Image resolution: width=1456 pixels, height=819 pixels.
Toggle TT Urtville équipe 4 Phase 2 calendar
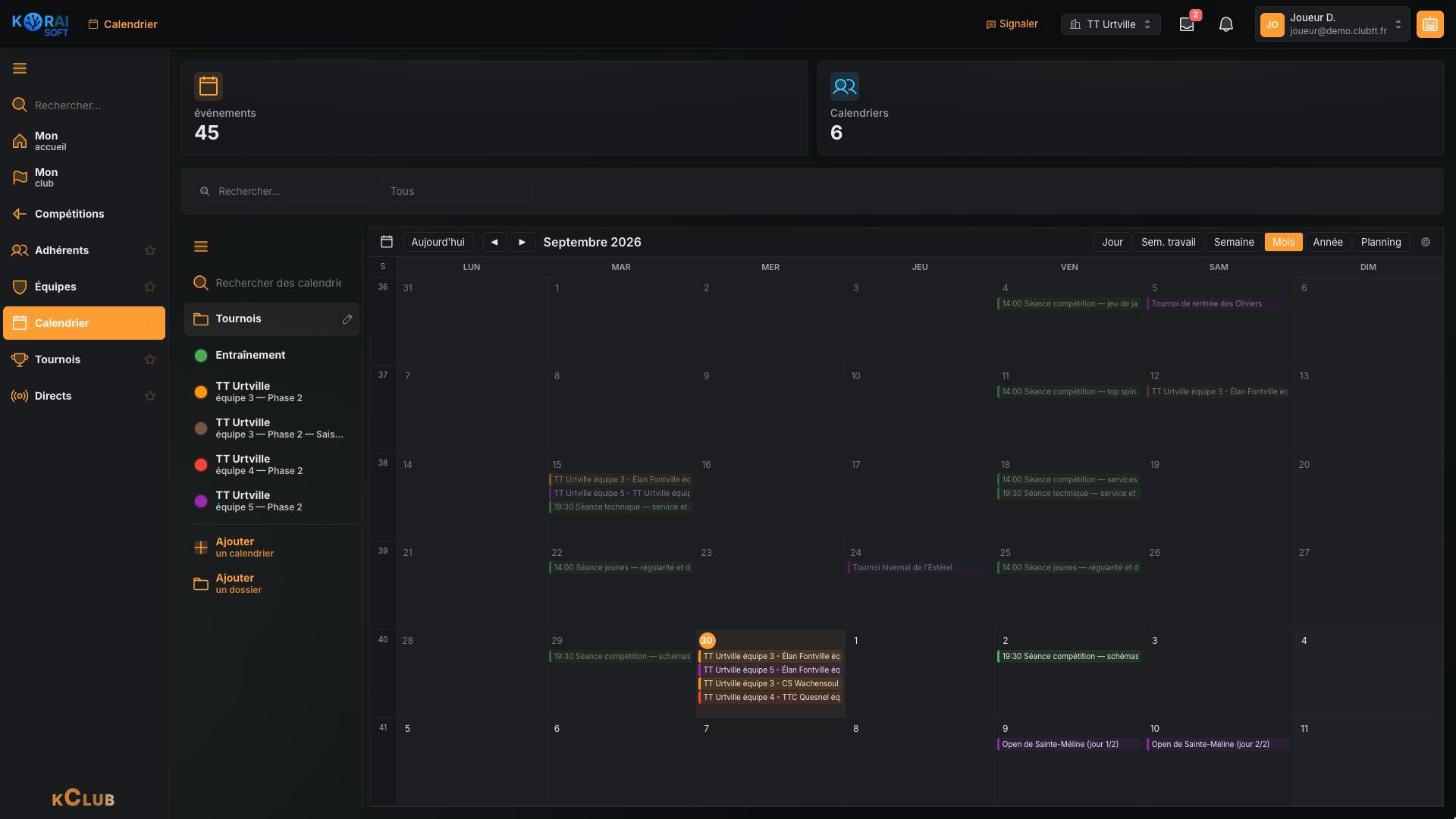(271, 465)
